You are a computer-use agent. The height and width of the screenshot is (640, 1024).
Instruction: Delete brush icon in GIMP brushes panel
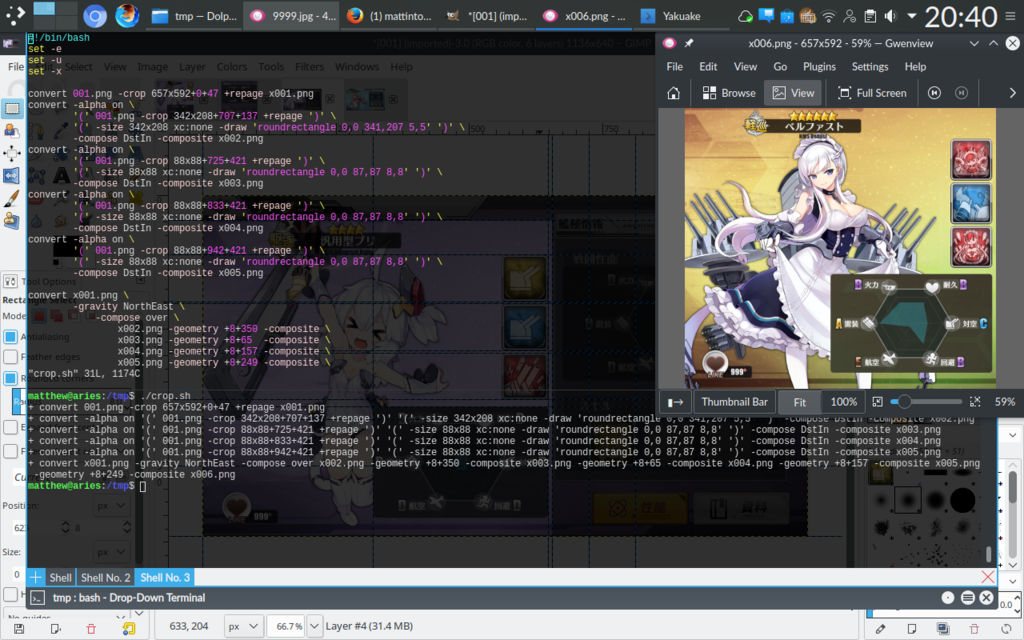click(974, 629)
